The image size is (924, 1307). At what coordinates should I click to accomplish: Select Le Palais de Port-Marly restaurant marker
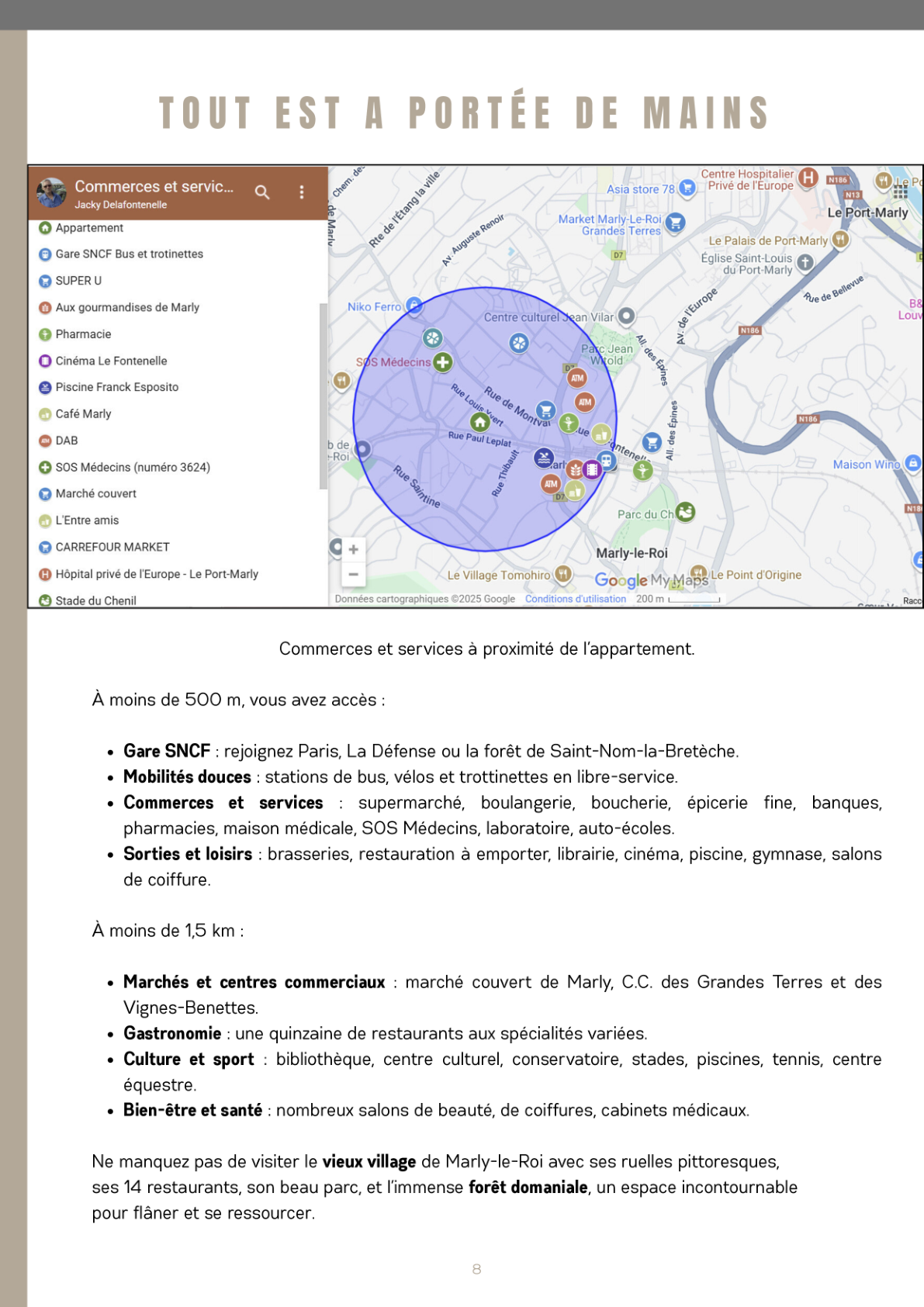coord(840,239)
